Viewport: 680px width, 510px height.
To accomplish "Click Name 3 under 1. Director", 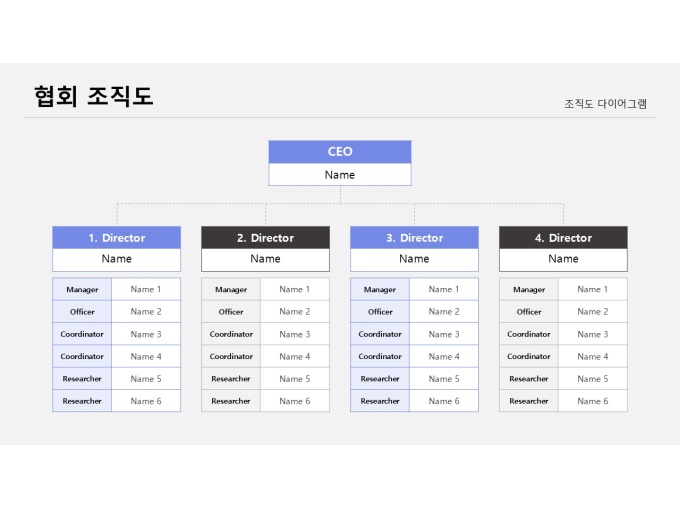I will (145, 334).
